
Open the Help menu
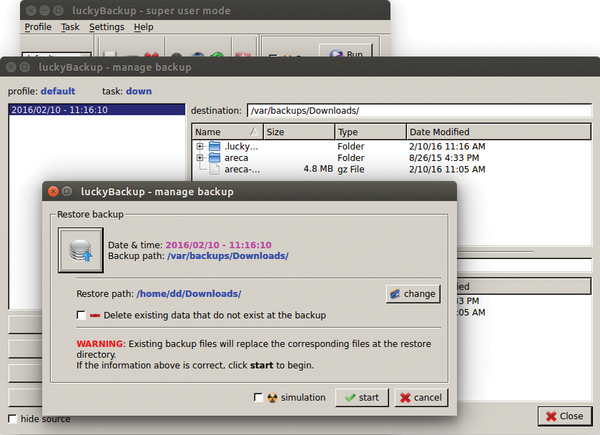(143, 27)
